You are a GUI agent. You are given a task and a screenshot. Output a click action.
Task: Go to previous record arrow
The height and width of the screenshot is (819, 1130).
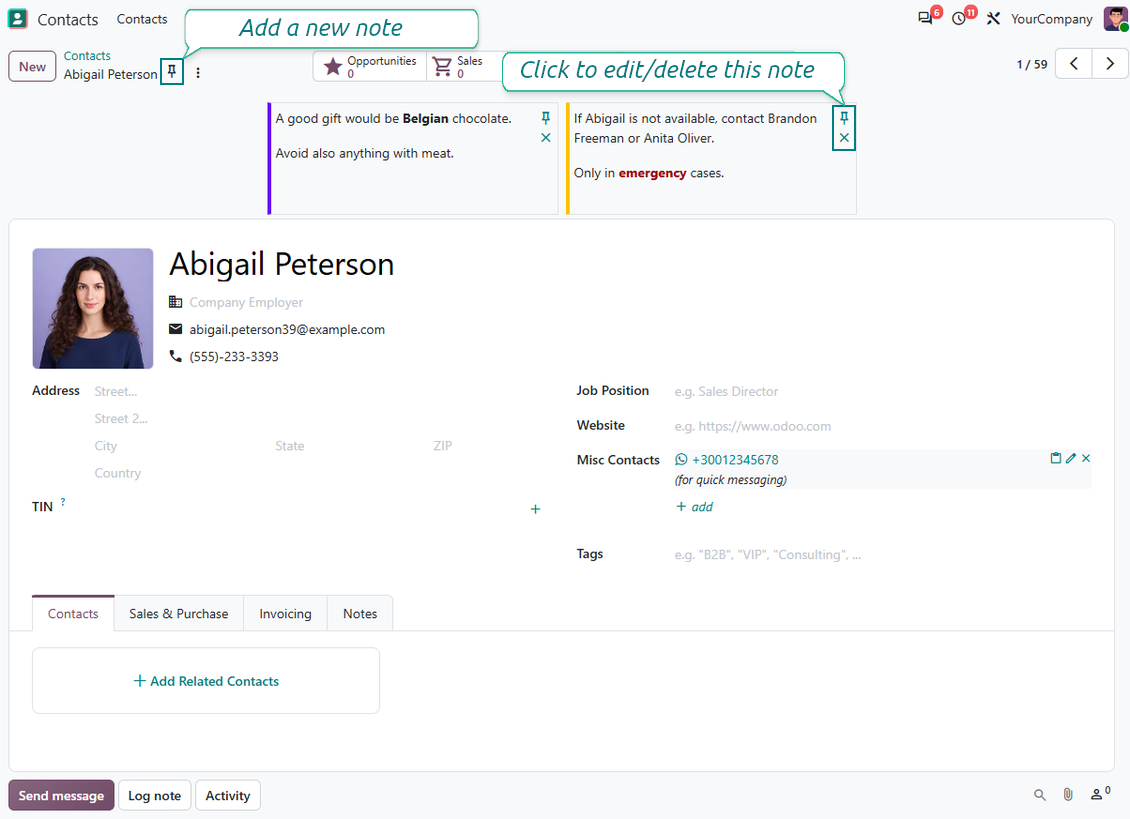[x=1074, y=64]
